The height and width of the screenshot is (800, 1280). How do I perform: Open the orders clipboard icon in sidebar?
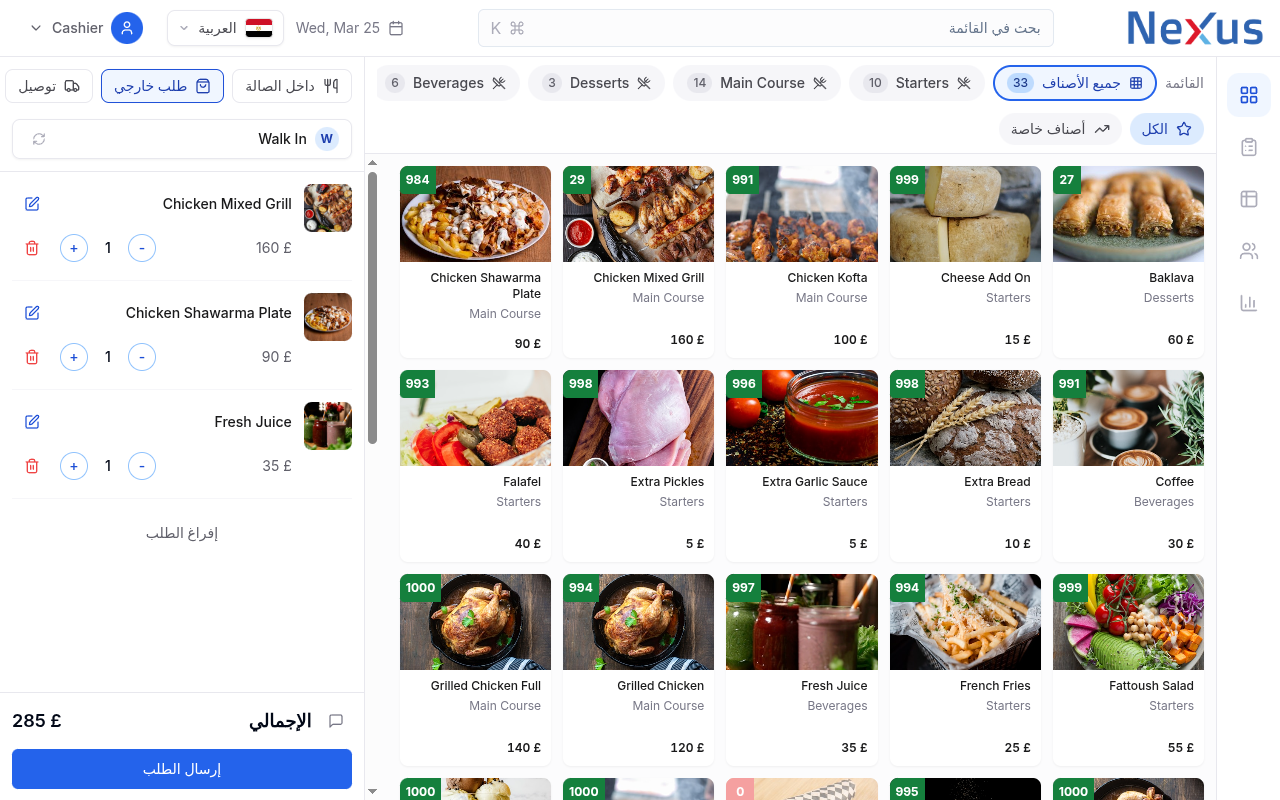(x=1248, y=147)
